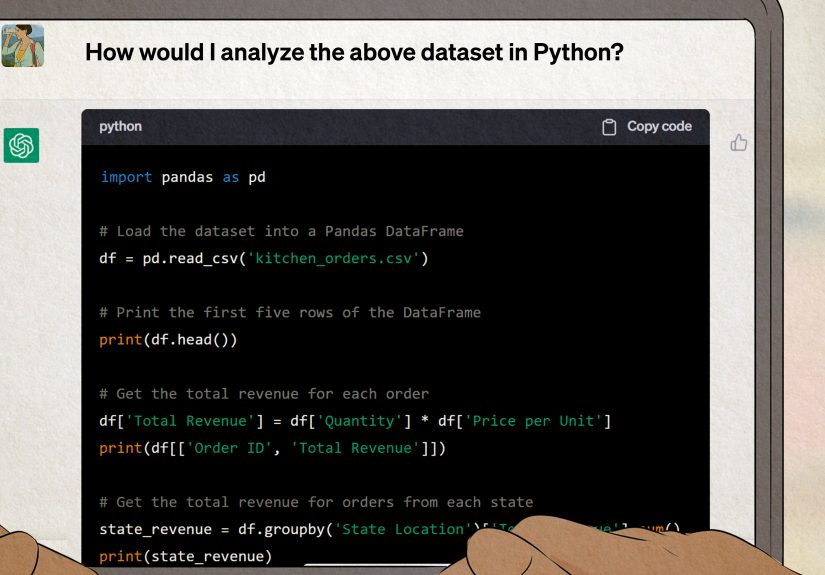Click the string 'kitchen_orders.csv'

(334, 258)
